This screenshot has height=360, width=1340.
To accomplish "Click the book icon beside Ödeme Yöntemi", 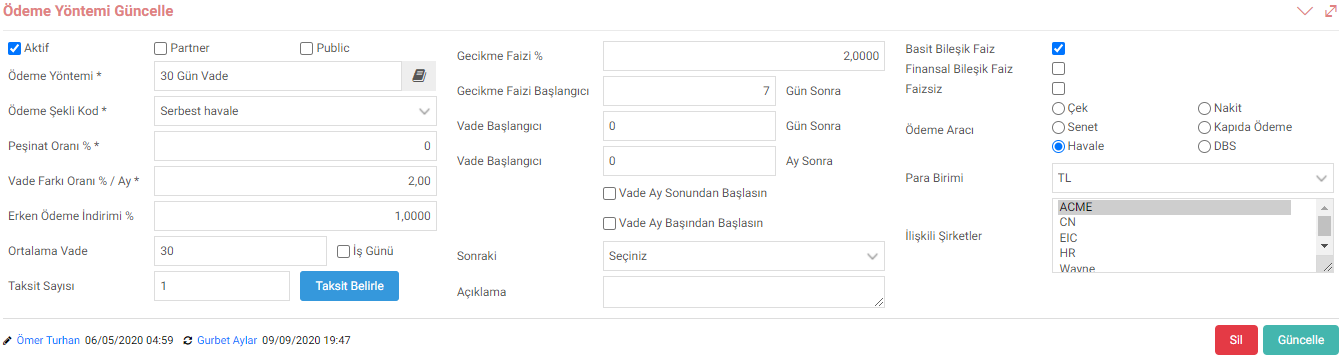I will pos(419,76).
